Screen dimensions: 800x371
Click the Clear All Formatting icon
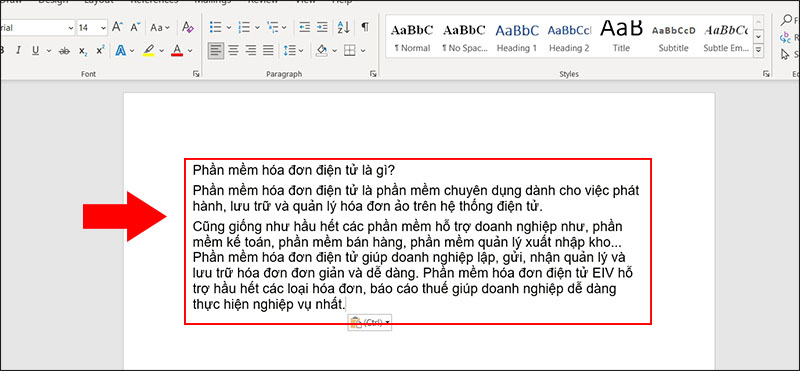(x=188, y=27)
